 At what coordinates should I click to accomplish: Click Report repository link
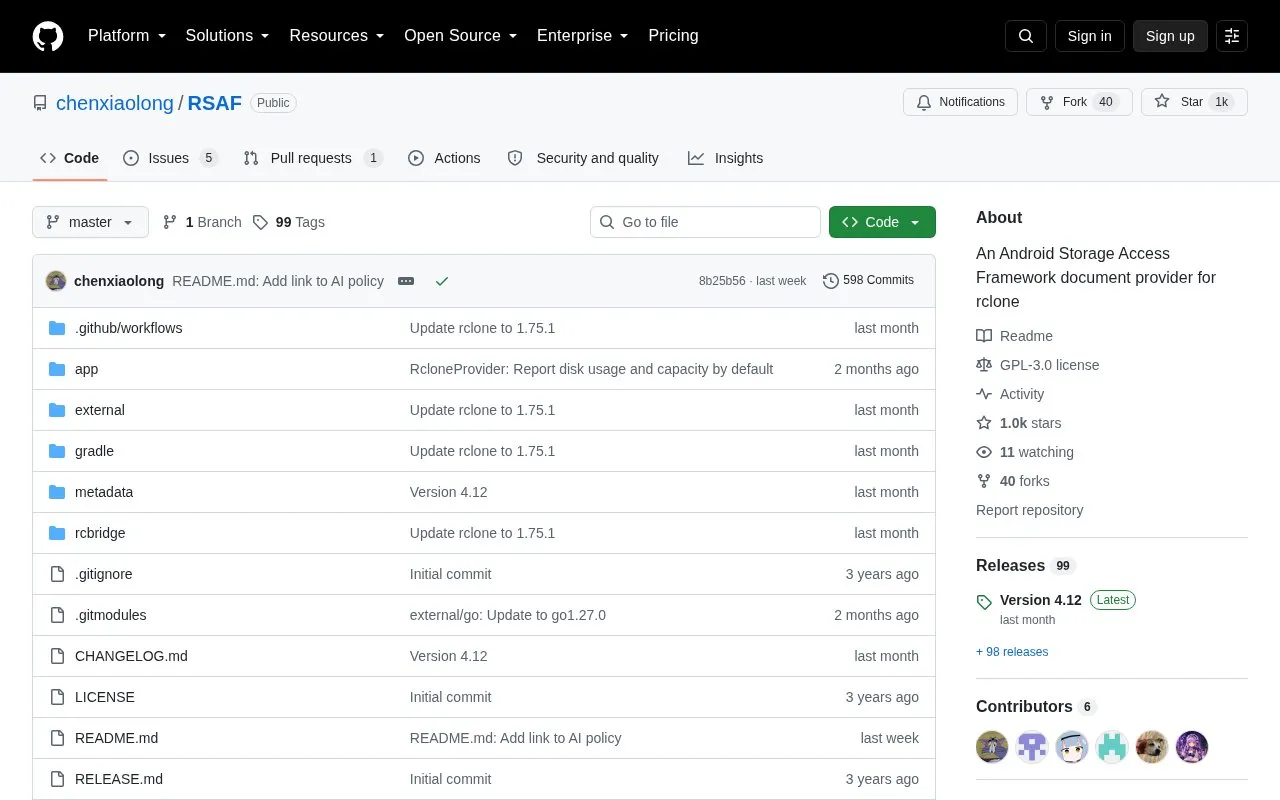coord(1029,510)
